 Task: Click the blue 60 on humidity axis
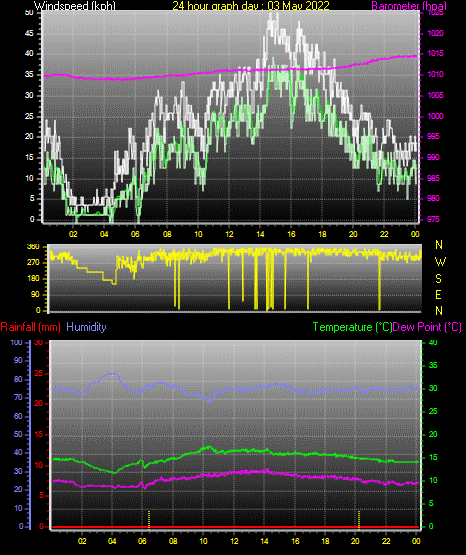[x=18, y=416]
